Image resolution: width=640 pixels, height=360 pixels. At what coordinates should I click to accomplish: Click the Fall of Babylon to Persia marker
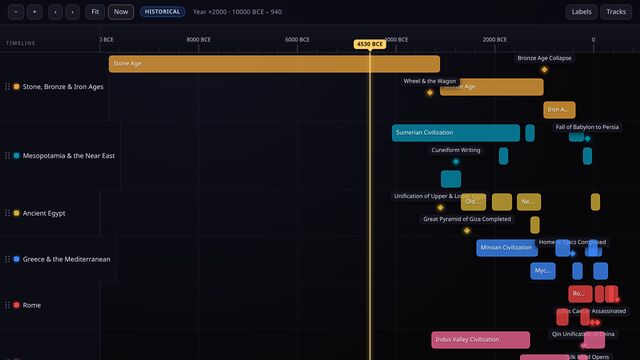coord(587,139)
